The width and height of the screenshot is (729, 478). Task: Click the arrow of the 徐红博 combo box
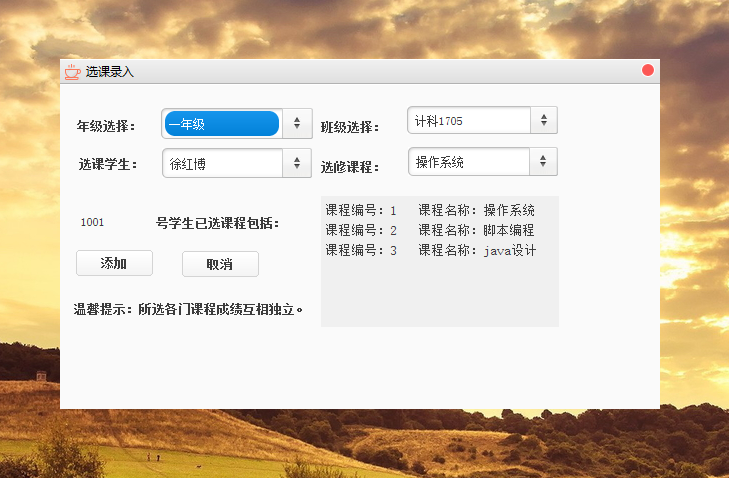click(297, 163)
